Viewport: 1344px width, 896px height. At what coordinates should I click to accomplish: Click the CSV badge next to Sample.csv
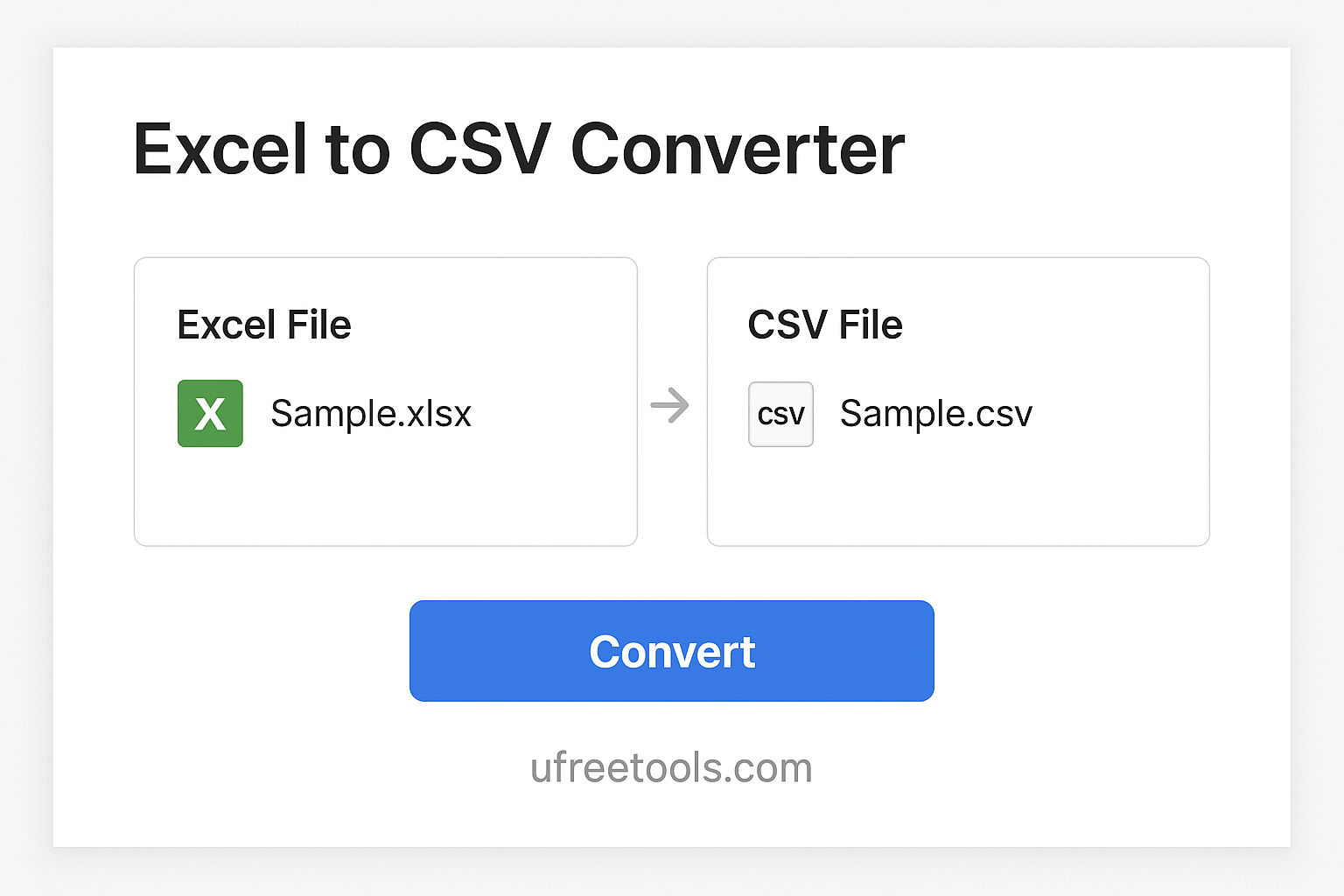point(780,413)
